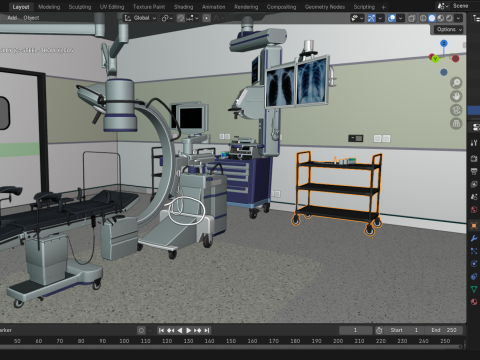Screen dimensions: 480x360
Task: Open the Object menu in viewport header
Action: click(31, 18)
